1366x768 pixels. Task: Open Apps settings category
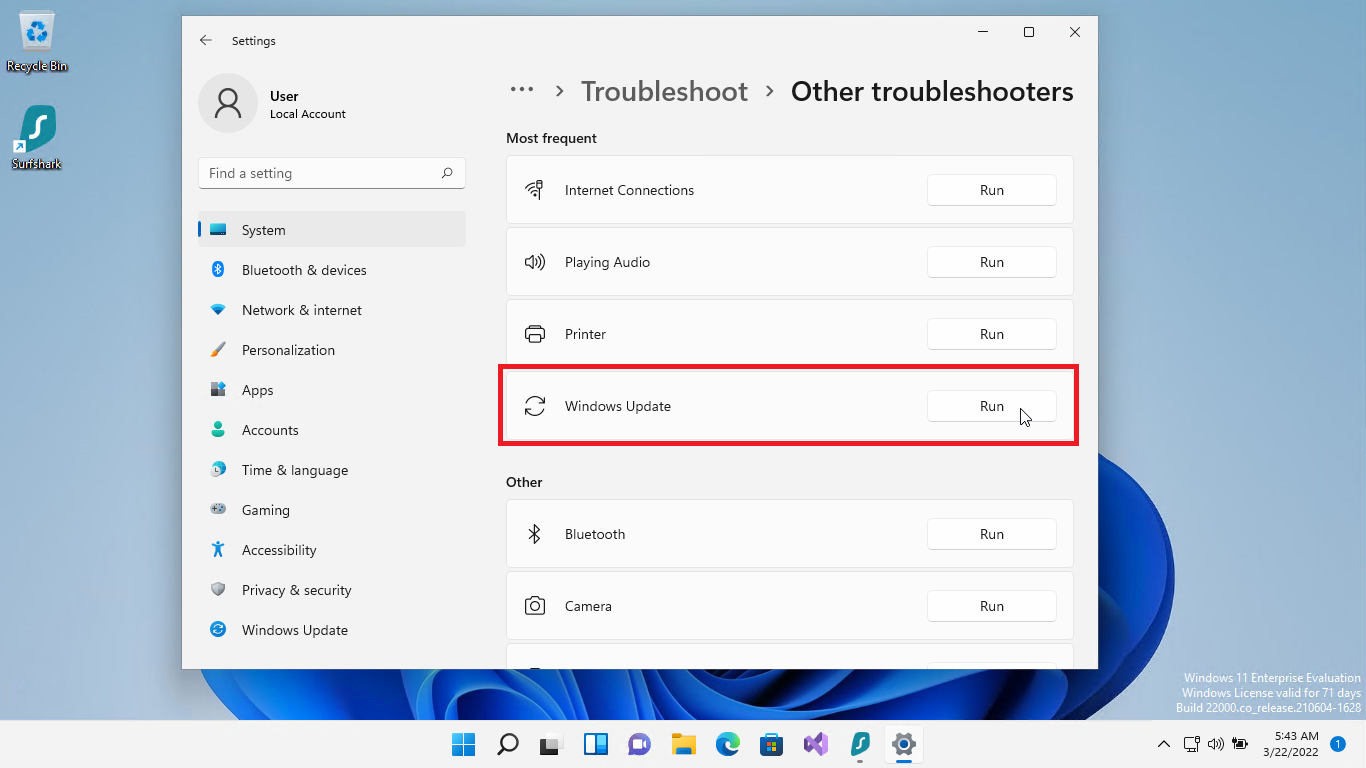(332, 390)
